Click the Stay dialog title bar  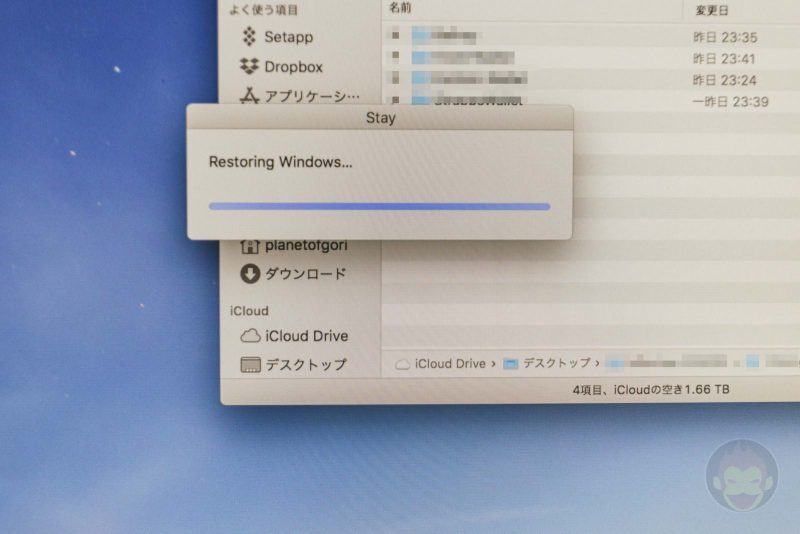coord(380,118)
